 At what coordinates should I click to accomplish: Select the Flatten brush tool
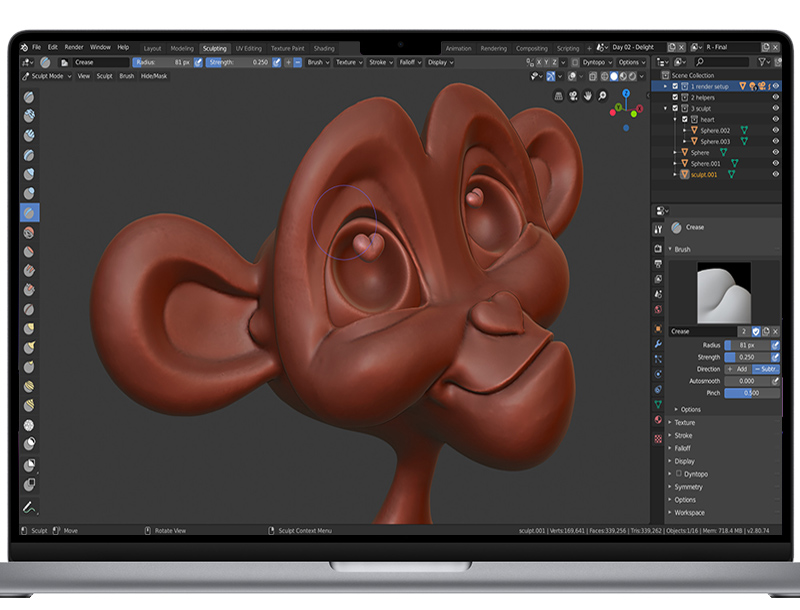[x=29, y=251]
